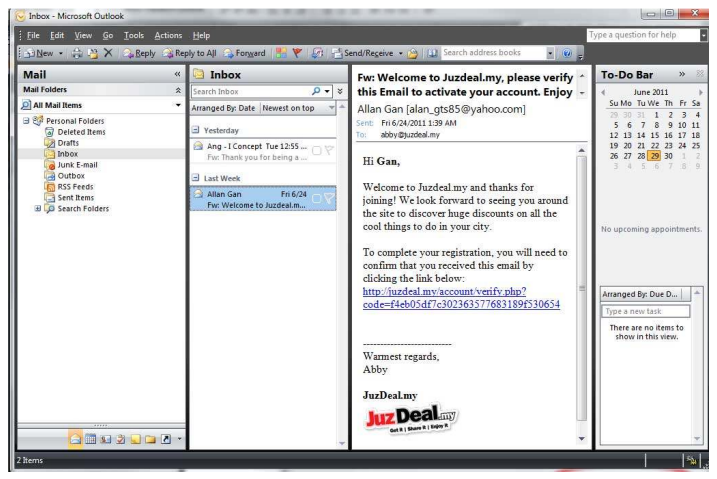Select June 30 in the calendar
The height and width of the screenshot is (479, 717).
(x=669, y=156)
